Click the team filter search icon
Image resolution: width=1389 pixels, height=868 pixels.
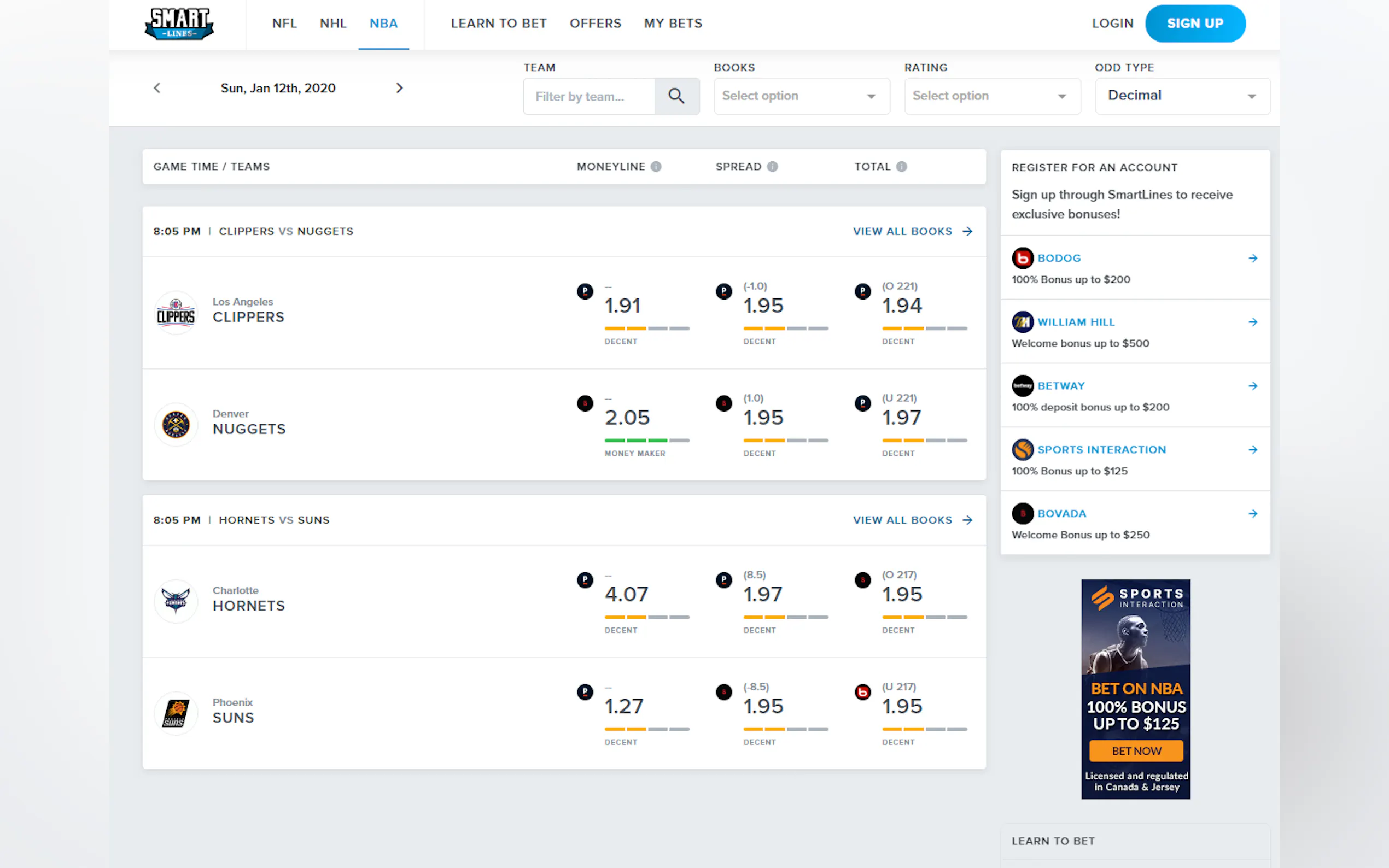click(676, 96)
